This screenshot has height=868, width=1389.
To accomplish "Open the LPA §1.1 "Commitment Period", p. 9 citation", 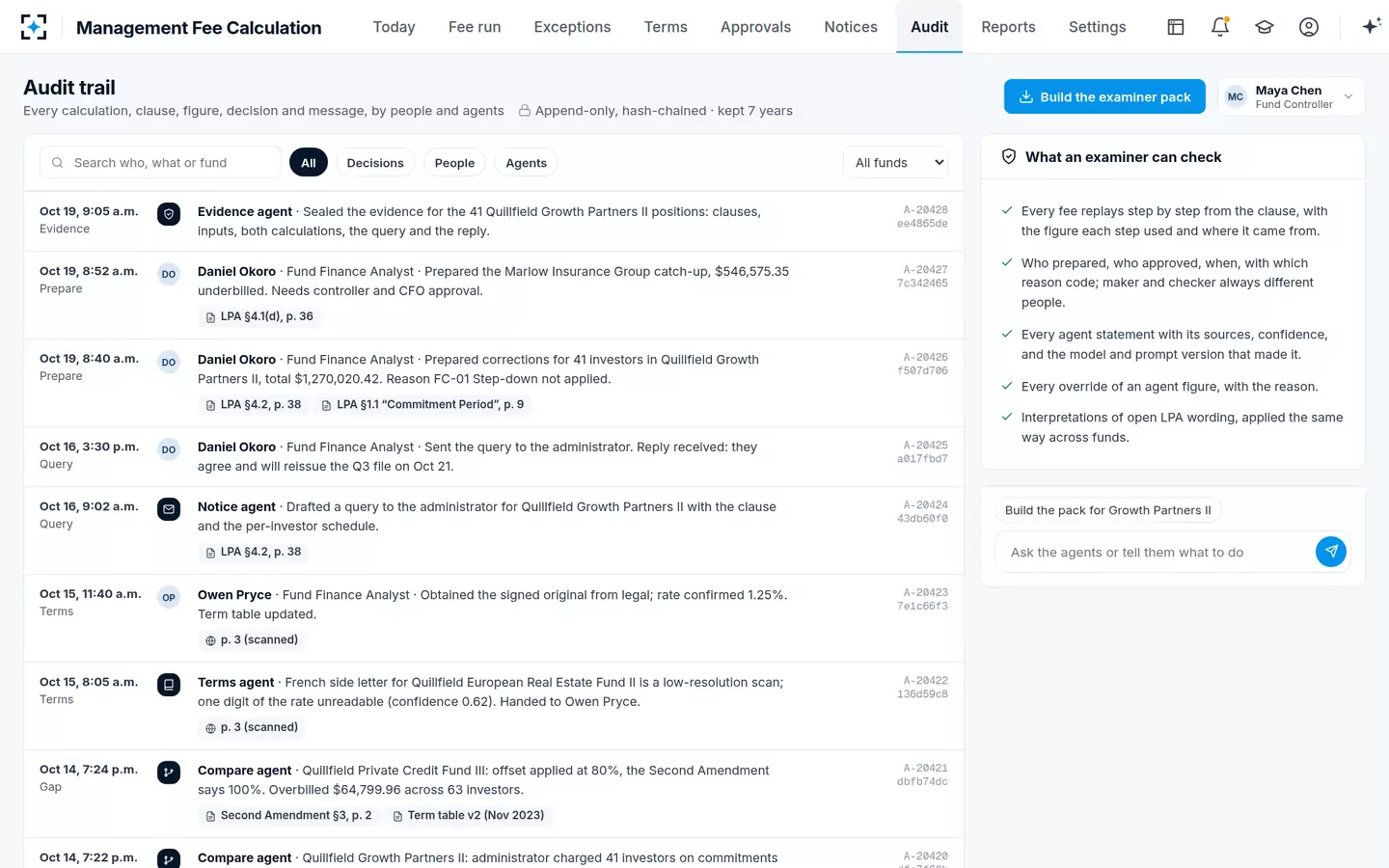I will pyautogui.click(x=422, y=405).
